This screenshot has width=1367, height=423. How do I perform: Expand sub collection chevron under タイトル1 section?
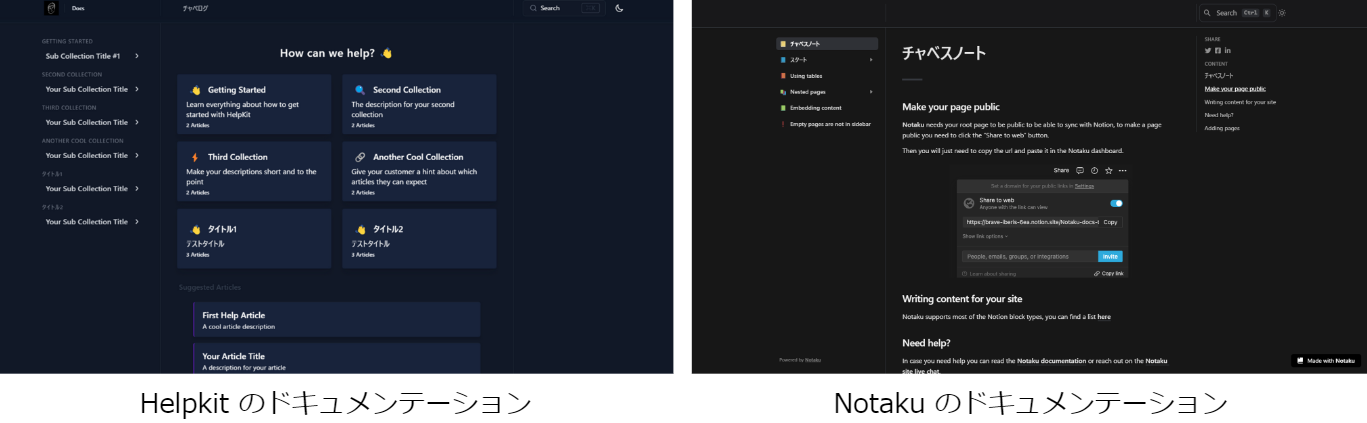pyautogui.click(x=137, y=188)
